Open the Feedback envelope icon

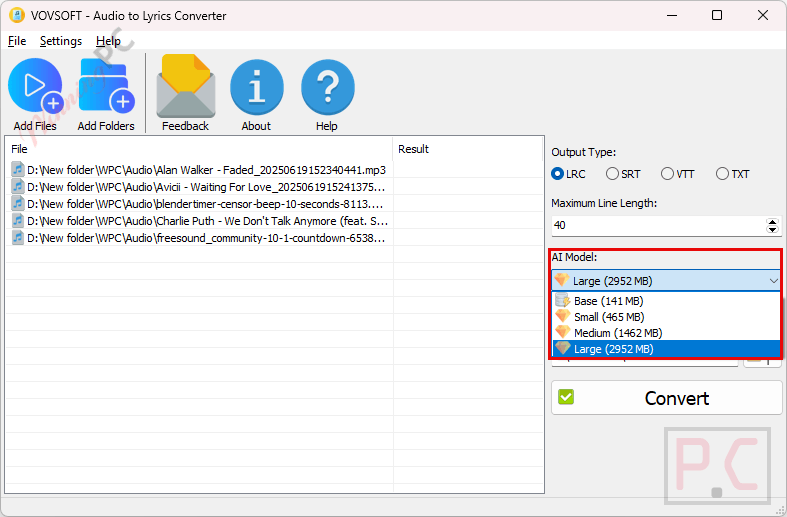pos(186,86)
